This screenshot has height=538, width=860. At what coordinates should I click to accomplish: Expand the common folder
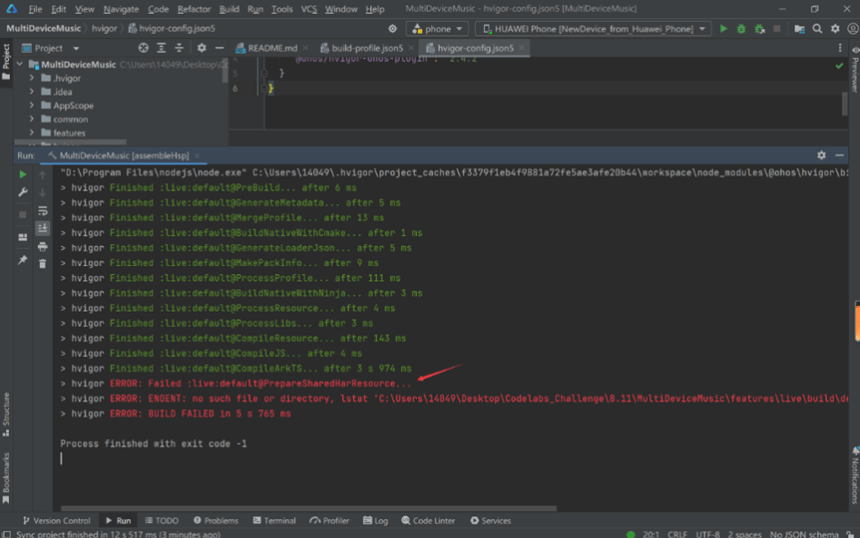32,119
